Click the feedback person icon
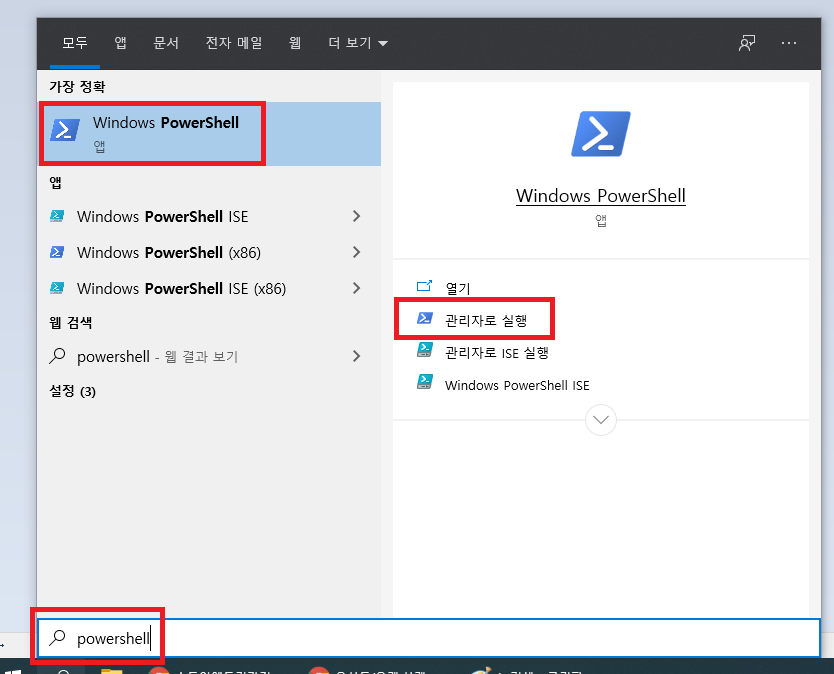This screenshot has height=674, width=834. (747, 43)
